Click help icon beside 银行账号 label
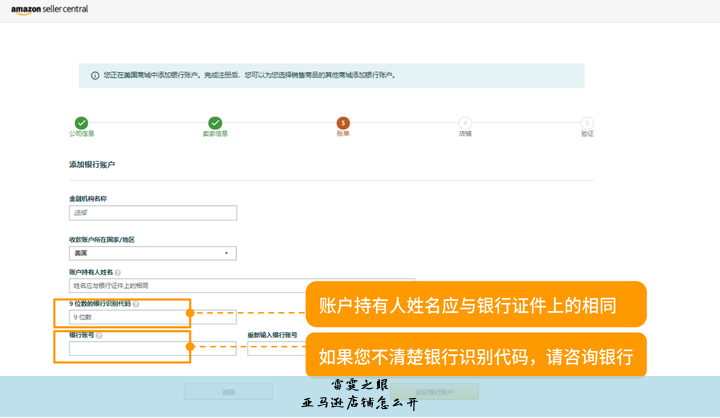 (x=99, y=336)
